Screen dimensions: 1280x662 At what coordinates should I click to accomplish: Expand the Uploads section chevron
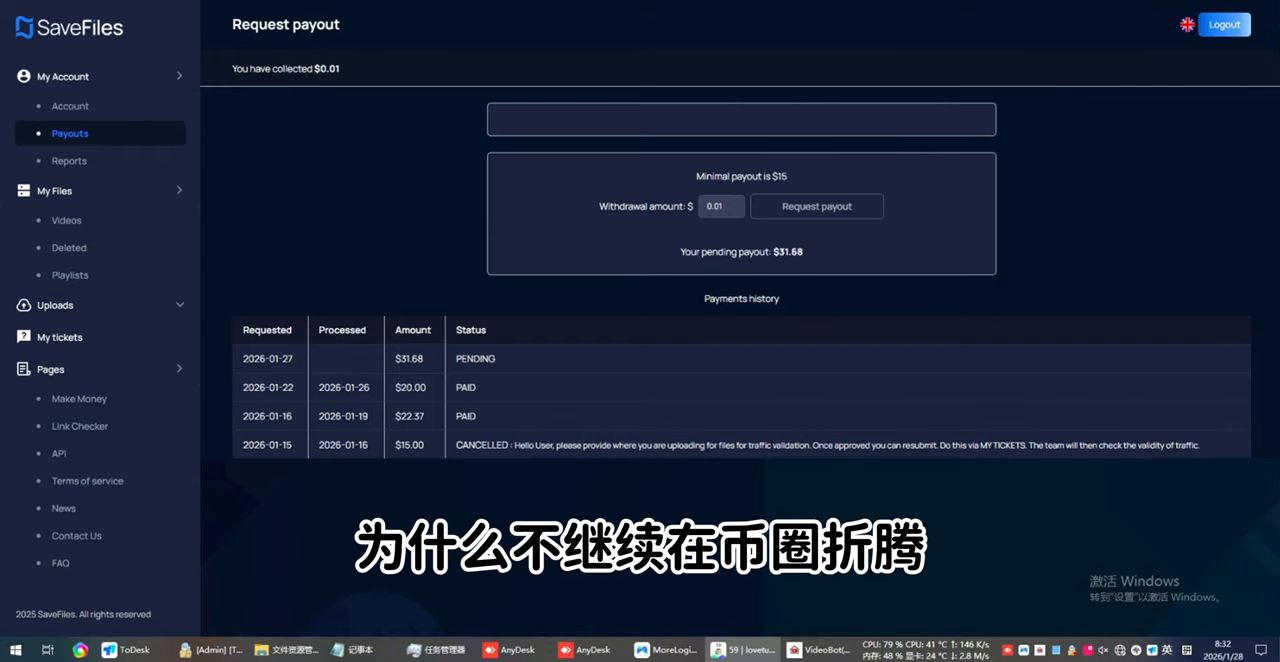[180, 305]
